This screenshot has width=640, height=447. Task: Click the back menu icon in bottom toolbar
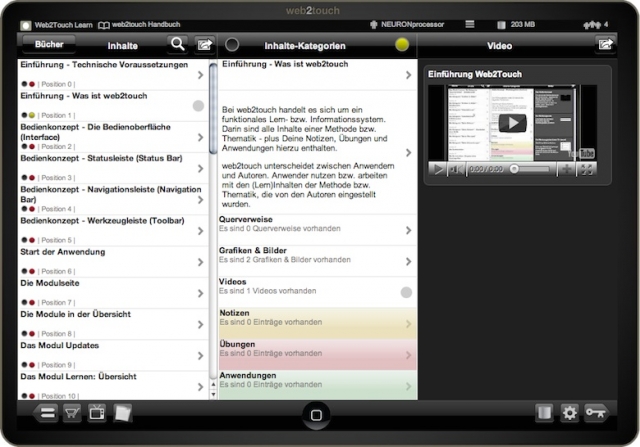pyautogui.click(x=45, y=413)
